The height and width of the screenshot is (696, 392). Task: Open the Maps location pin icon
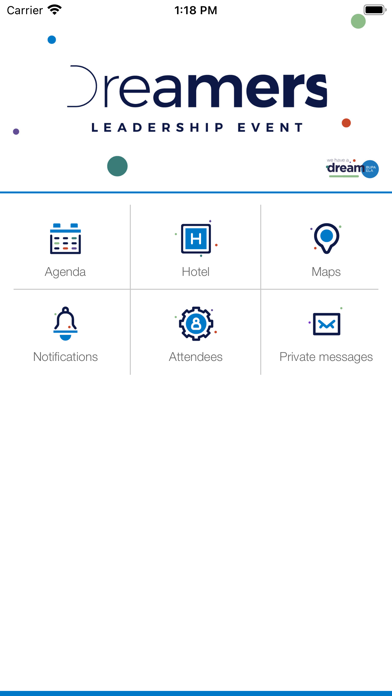pyautogui.click(x=326, y=238)
